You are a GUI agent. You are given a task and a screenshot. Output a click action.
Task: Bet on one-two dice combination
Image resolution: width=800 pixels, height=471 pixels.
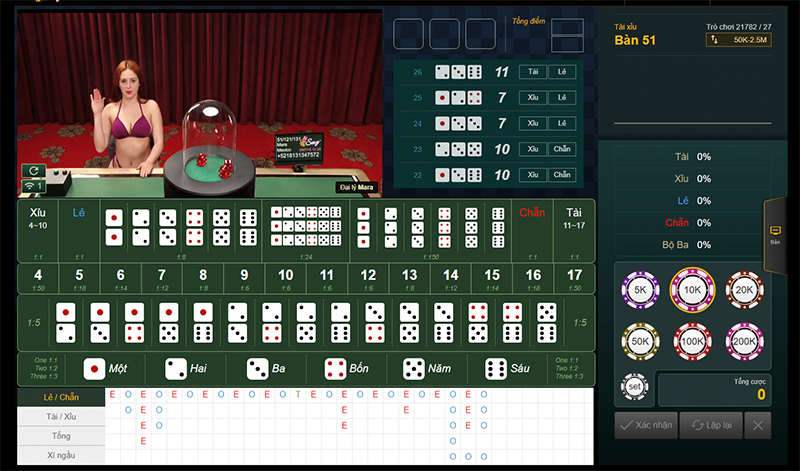click(x=65, y=323)
